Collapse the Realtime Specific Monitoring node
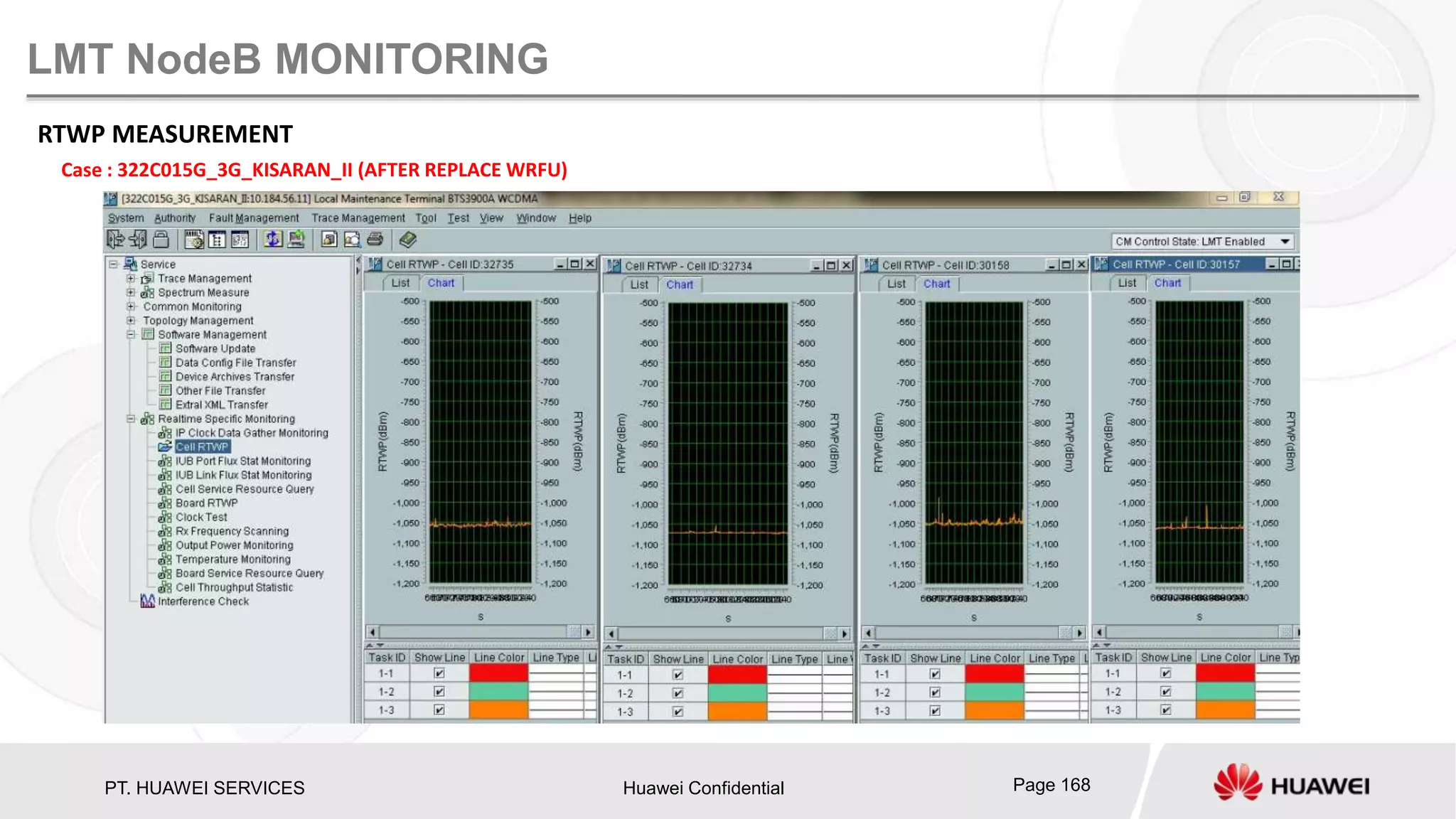 tap(131, 419)
